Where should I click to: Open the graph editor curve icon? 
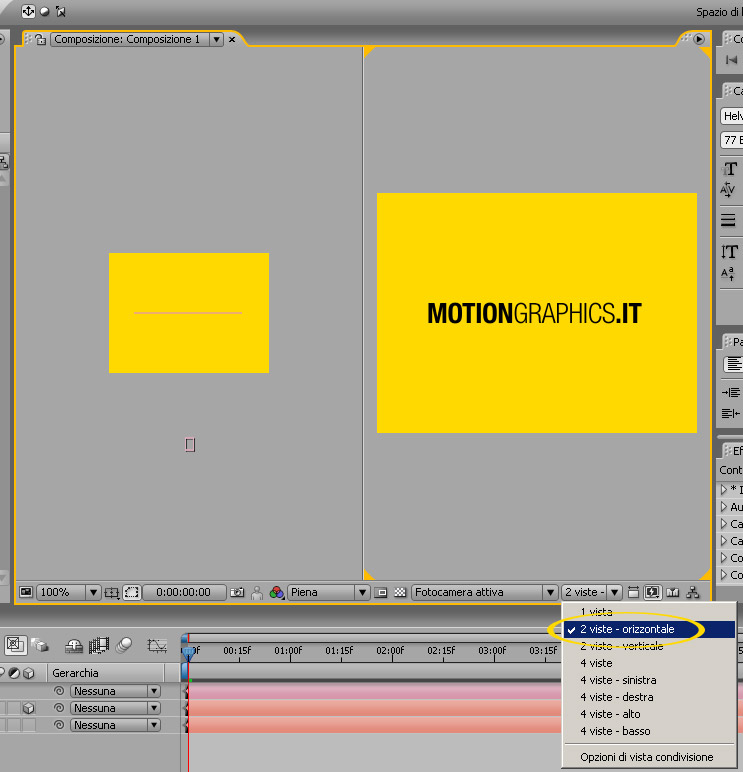tap(157, 645)
